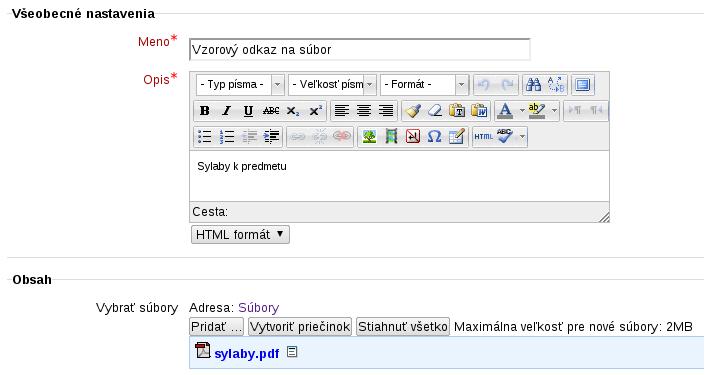Image resolution: width=705 pixels, height=375 pixels.
Task: Open the sylaby.pdf file link
Action: [x=247, y=353]
